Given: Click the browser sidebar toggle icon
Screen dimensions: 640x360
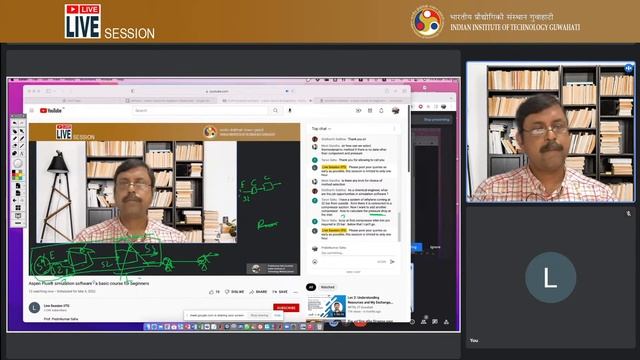Looking at the screenshot, I should tap(48, 91).
